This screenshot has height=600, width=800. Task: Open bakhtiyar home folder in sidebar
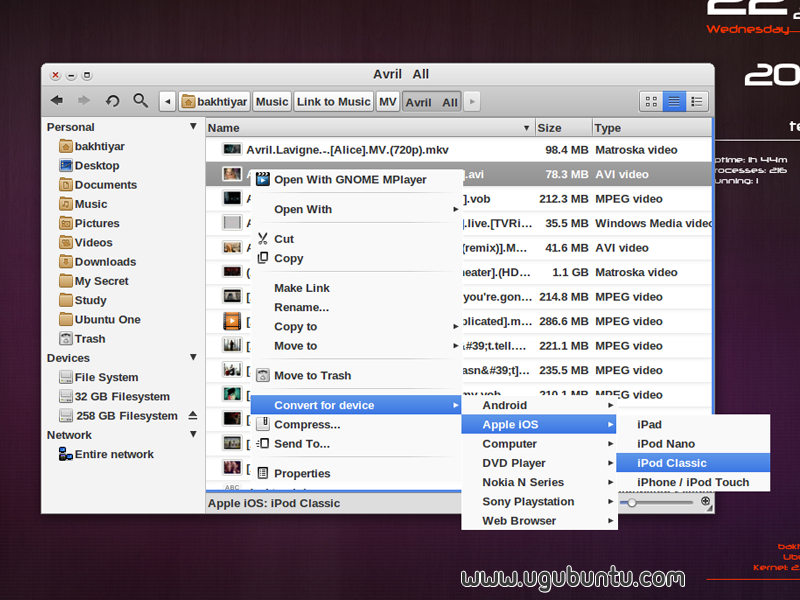click(x=92, y=146)
